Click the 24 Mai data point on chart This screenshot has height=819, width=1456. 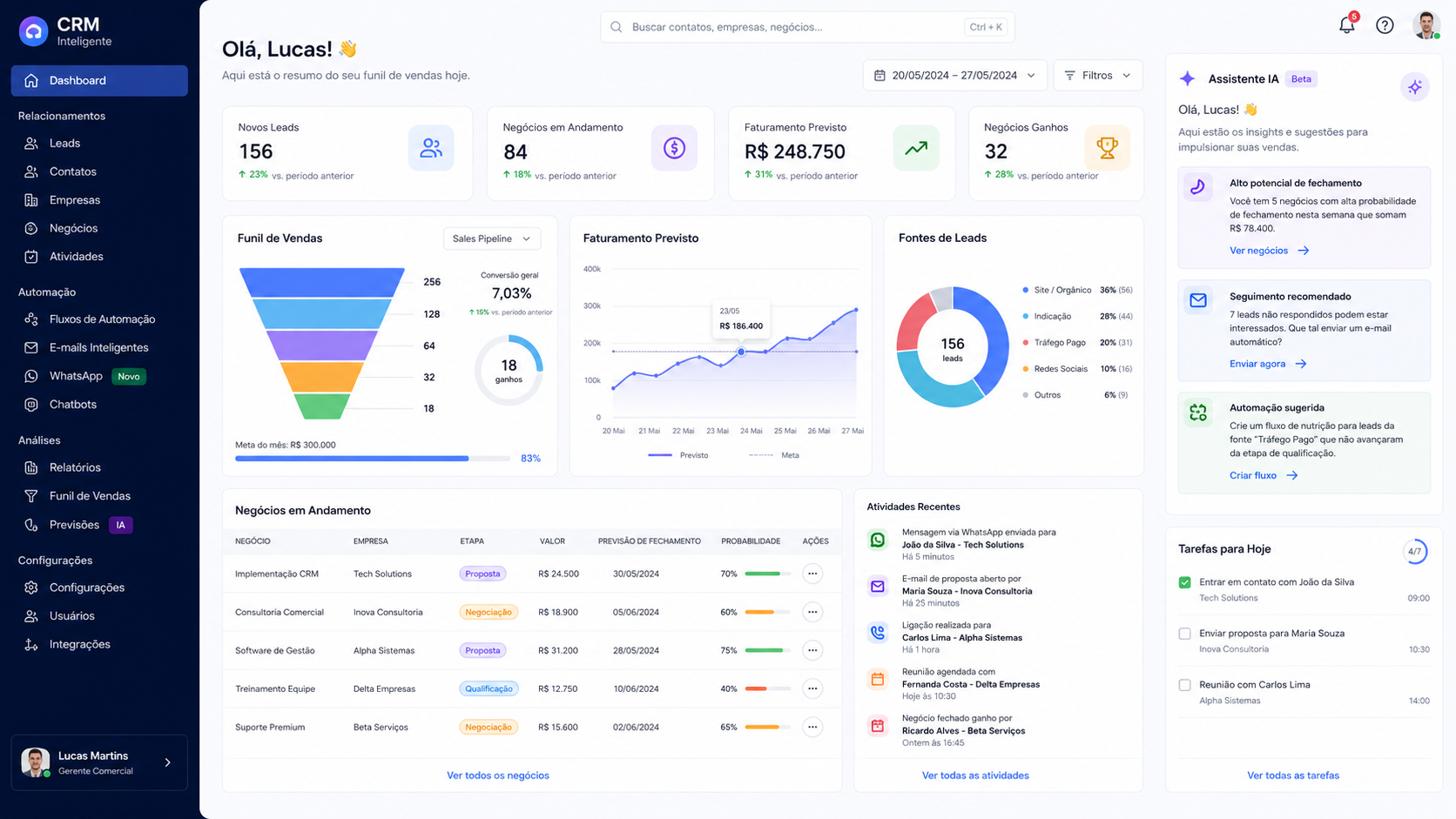pyautogui.click(x=741, y=352)
